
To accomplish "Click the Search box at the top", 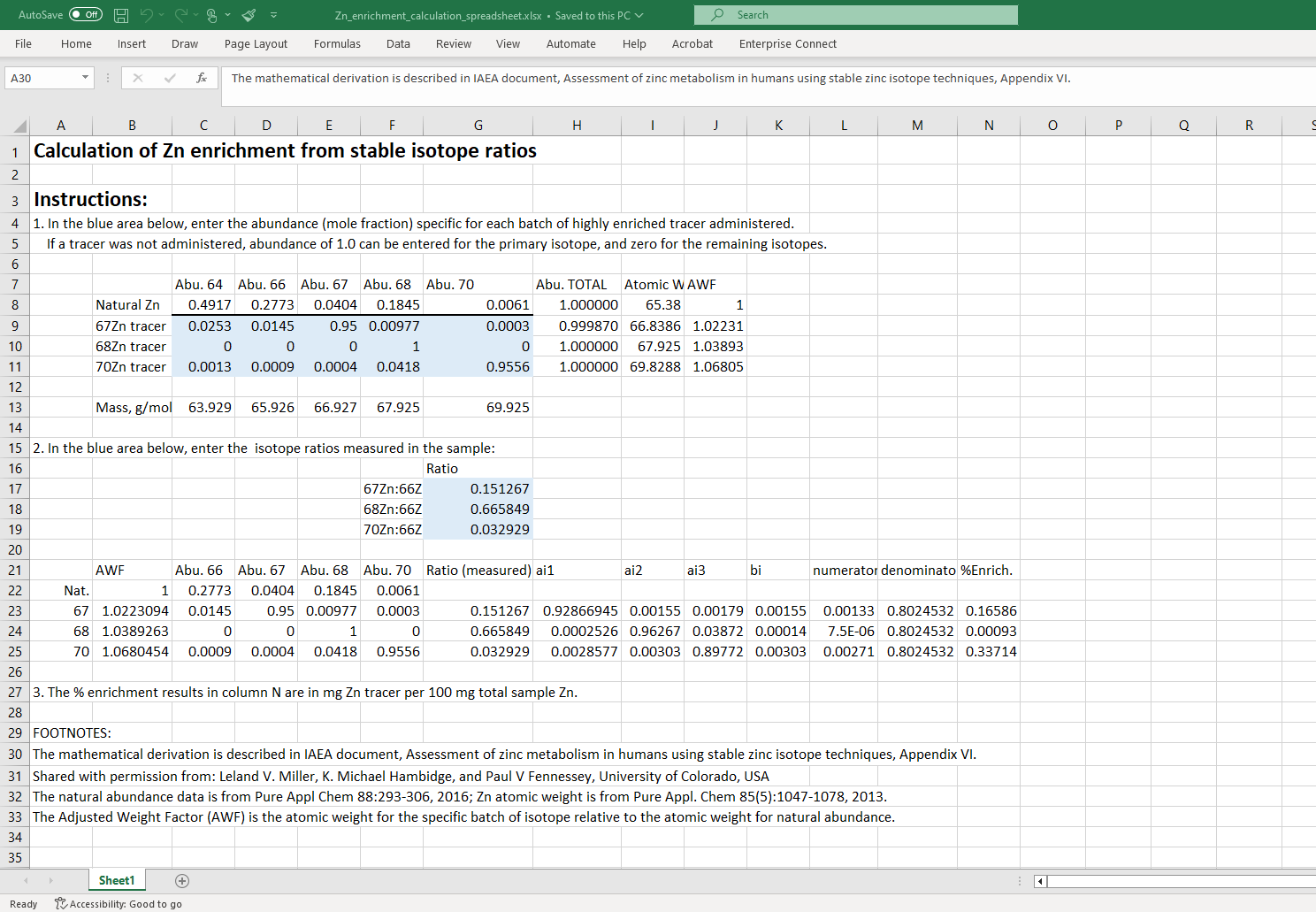I will coord(855,14).
